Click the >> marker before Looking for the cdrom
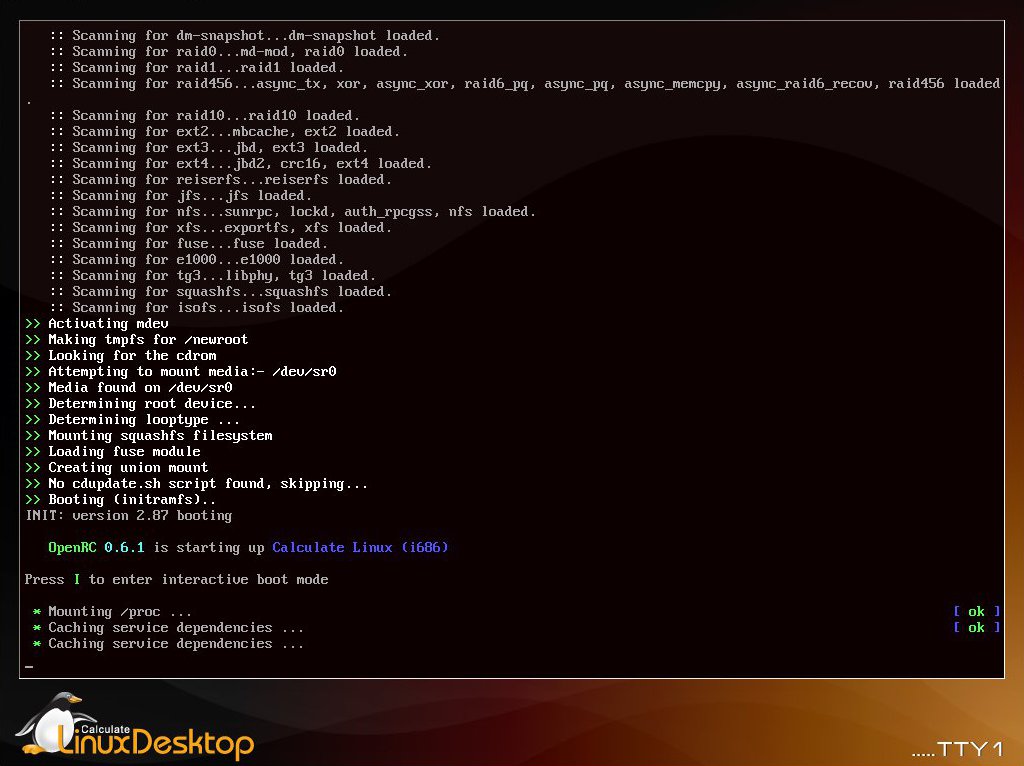Image resolution: width=1024 pixels, height=766 pixels. 33,356
